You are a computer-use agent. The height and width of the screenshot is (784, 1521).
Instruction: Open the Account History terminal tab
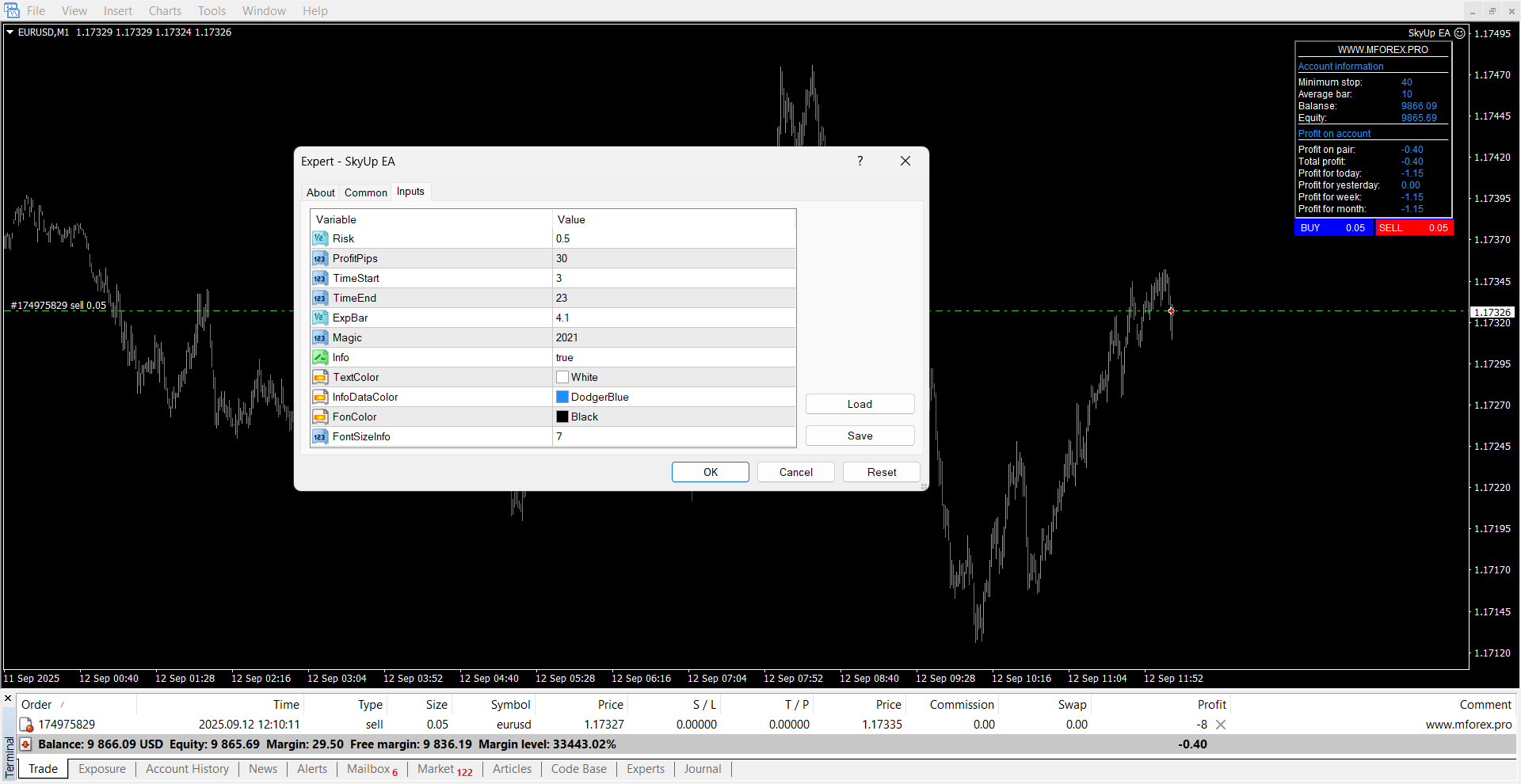[187, 769]
